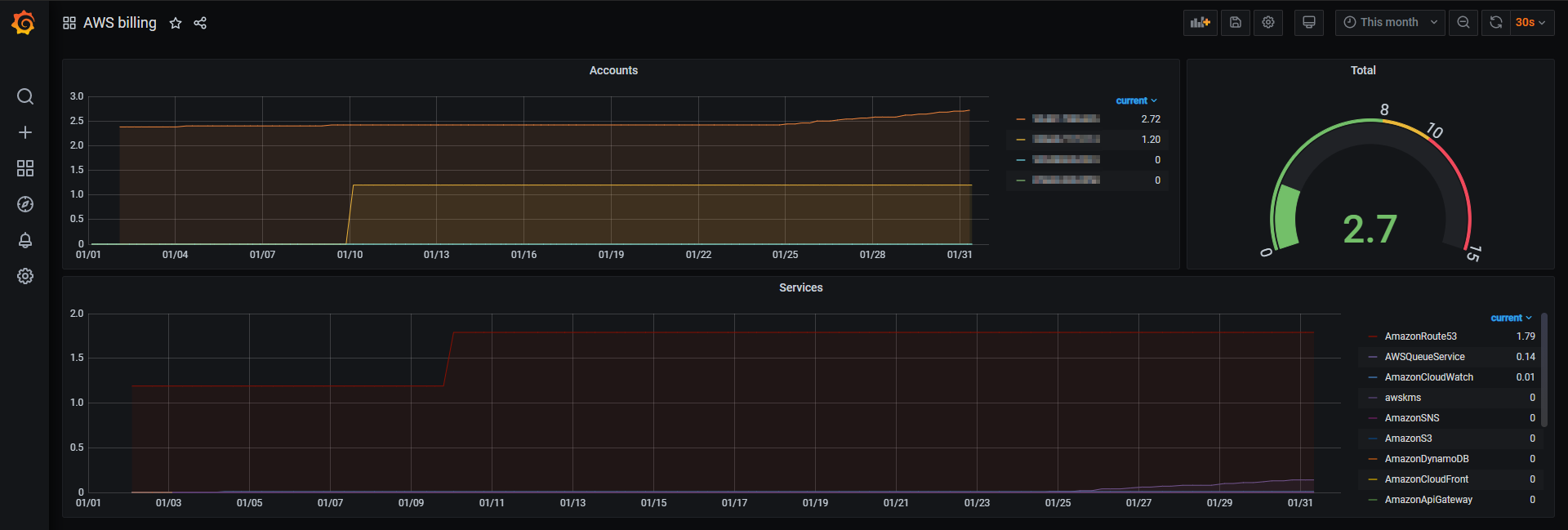Image resolution: width=1568 pixels, height=530 pixels.
Task: Click the AmazonCloudFront yellow color swatch
Action: (x=1373, y=479)
